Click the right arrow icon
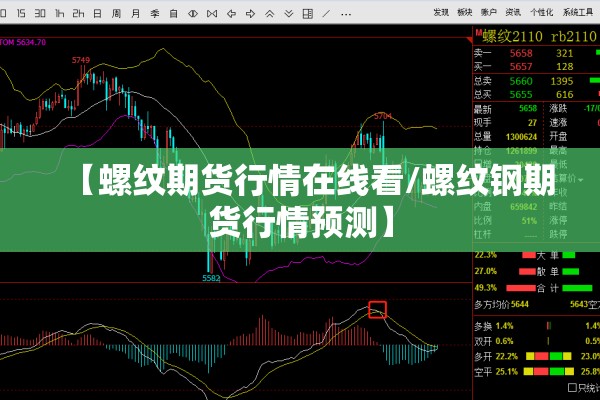Image resolution: width=600 pixels, height=400 pixels. point(250,14)
